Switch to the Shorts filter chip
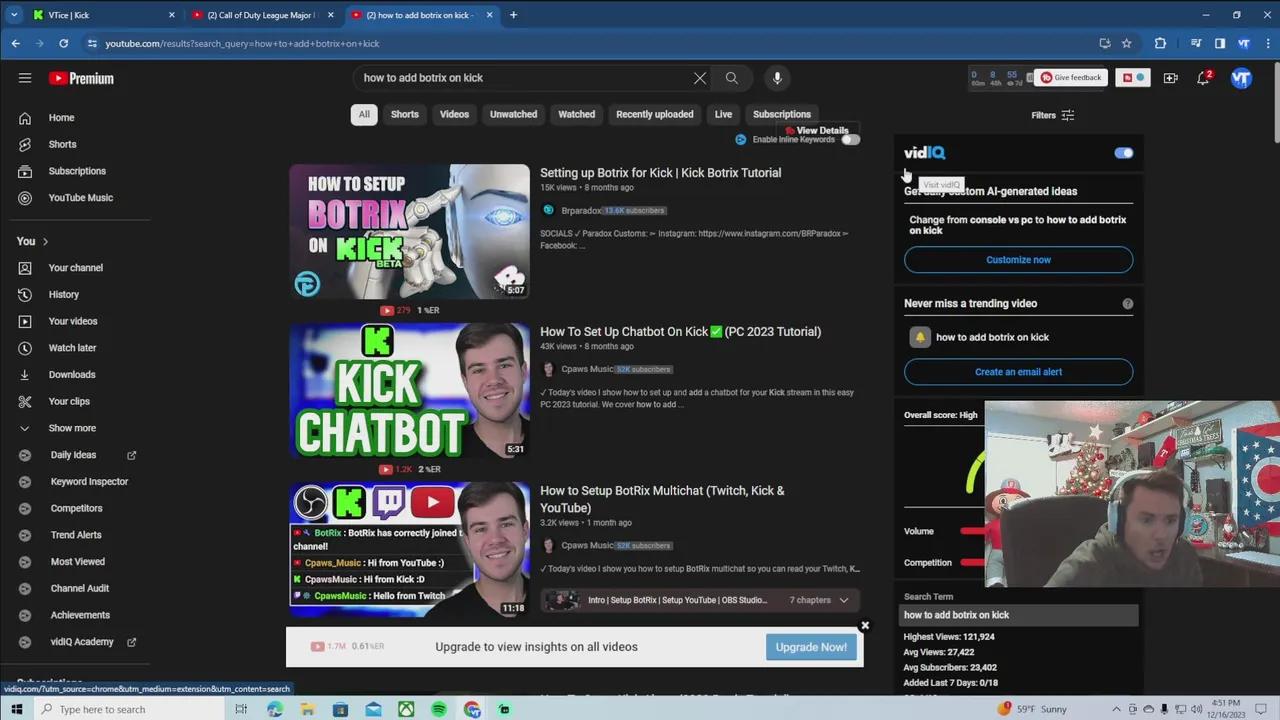Image resolution: width=1280 pixels, height=720 pixels. click(x=404, y=114)
